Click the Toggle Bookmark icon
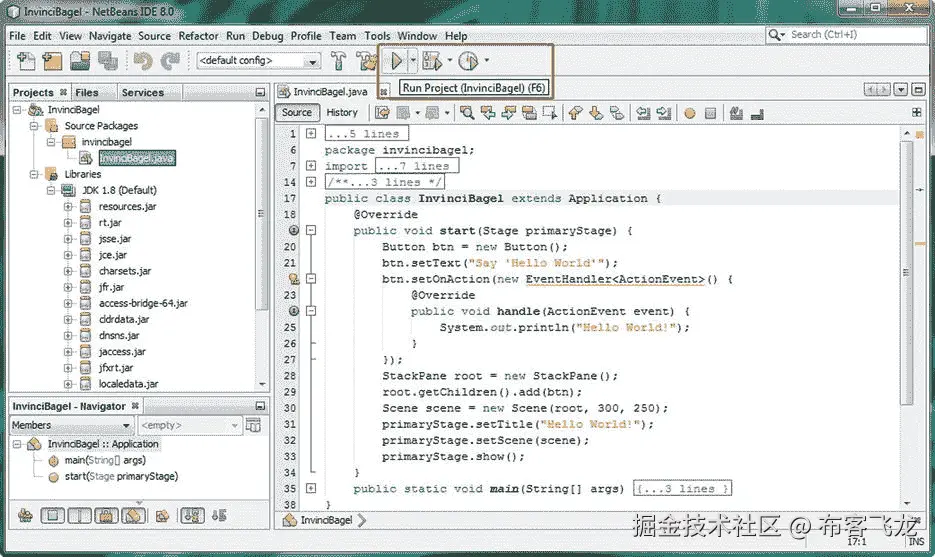This screenshot has width=935, height=557. click(617, 113)
